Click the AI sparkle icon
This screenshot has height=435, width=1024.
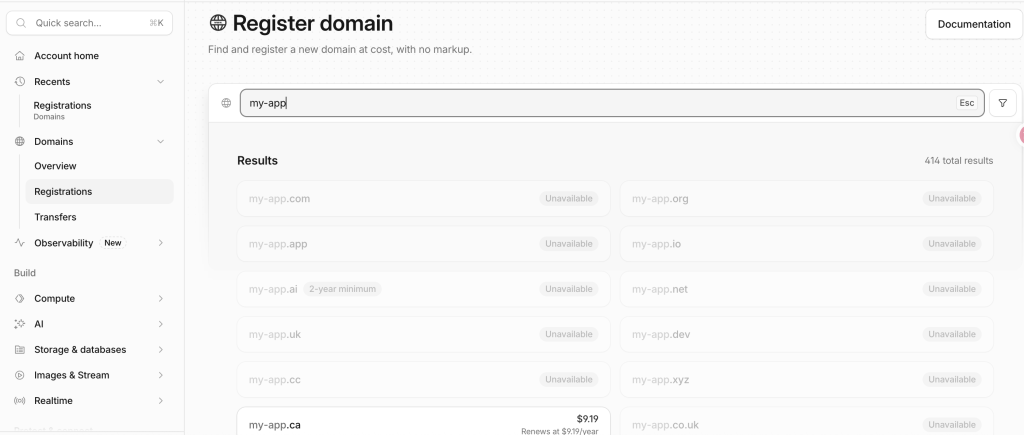click(x=20, y=324)
